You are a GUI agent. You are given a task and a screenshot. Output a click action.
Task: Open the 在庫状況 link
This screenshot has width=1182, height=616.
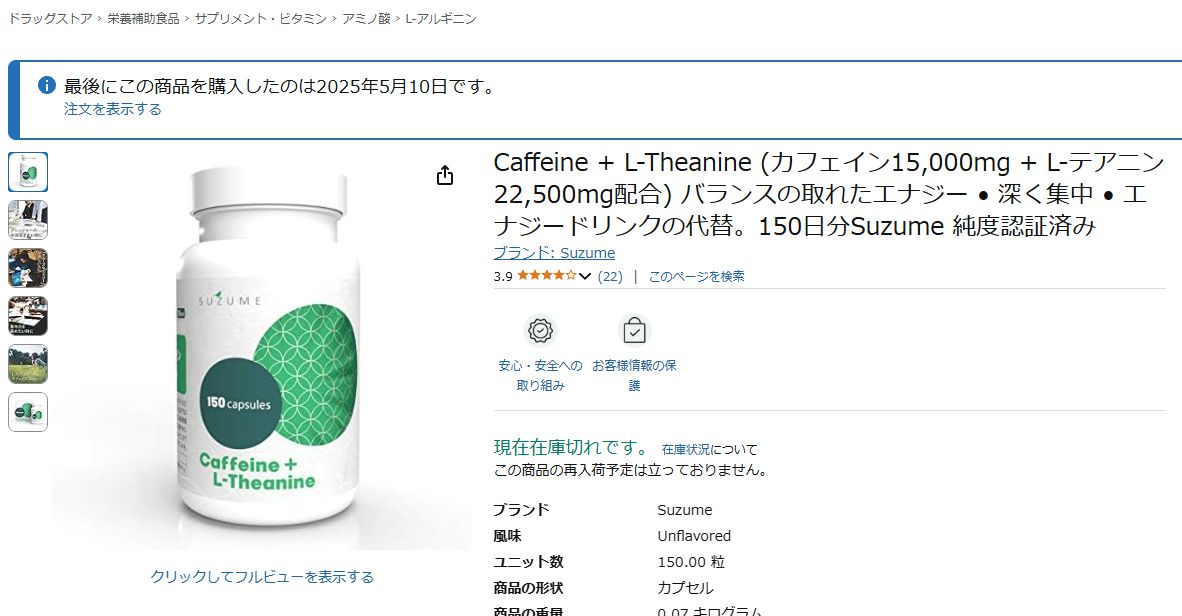click(x=686, y=449)
